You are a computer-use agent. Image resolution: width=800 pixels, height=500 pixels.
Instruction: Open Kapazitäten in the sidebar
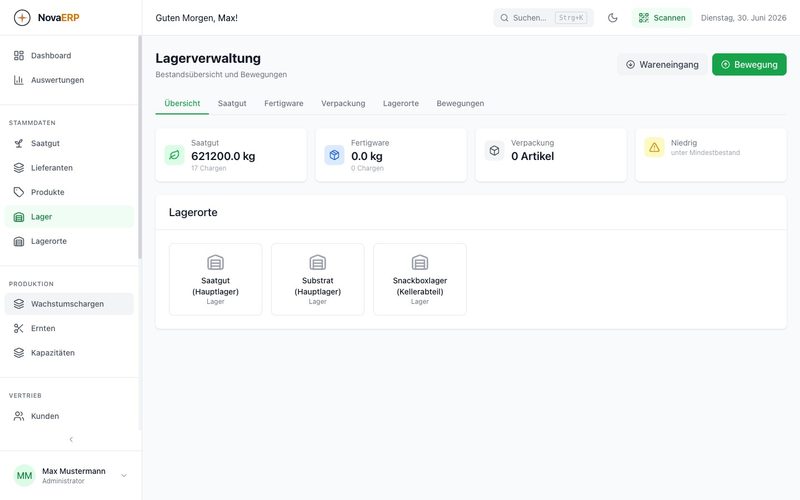69,353
